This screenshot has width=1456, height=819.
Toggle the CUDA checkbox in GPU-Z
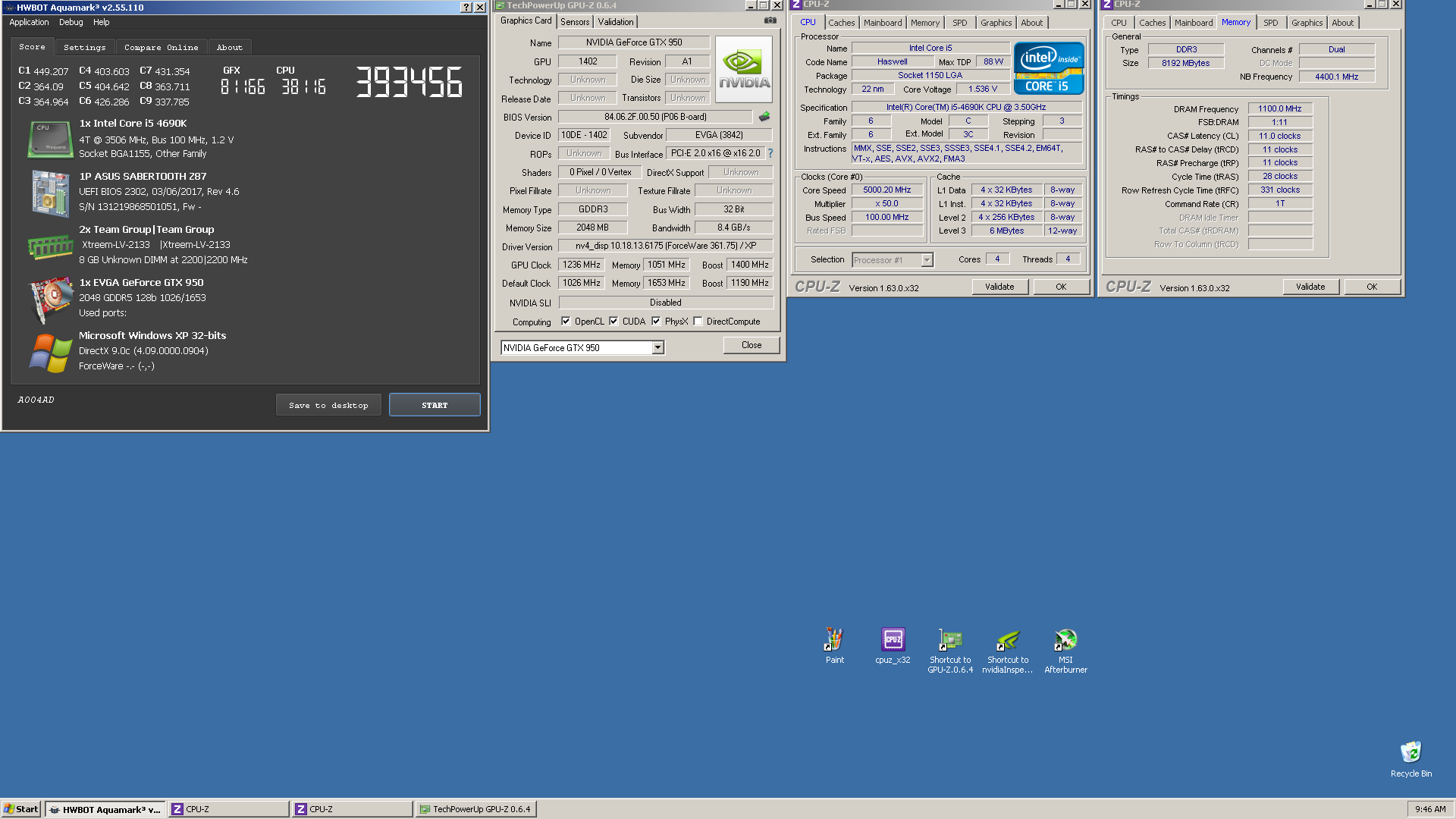(613, 322)
